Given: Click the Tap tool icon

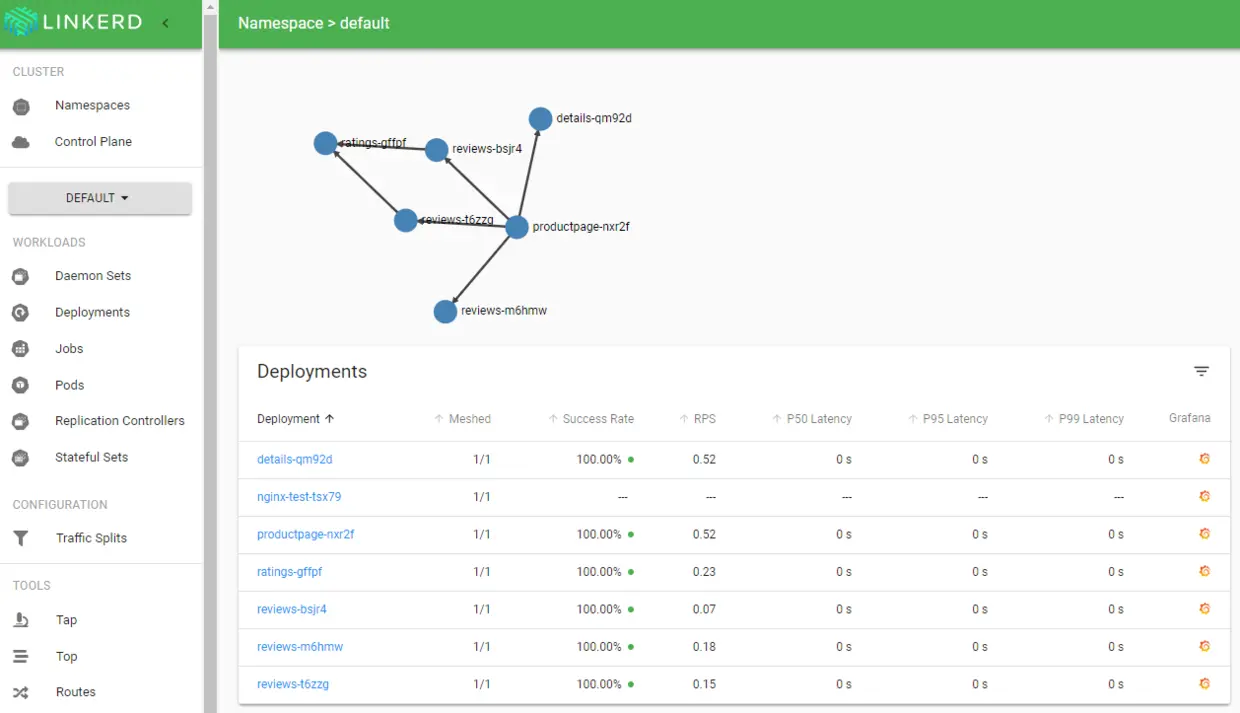Looking at the screenshot, I should coord(20,620).
